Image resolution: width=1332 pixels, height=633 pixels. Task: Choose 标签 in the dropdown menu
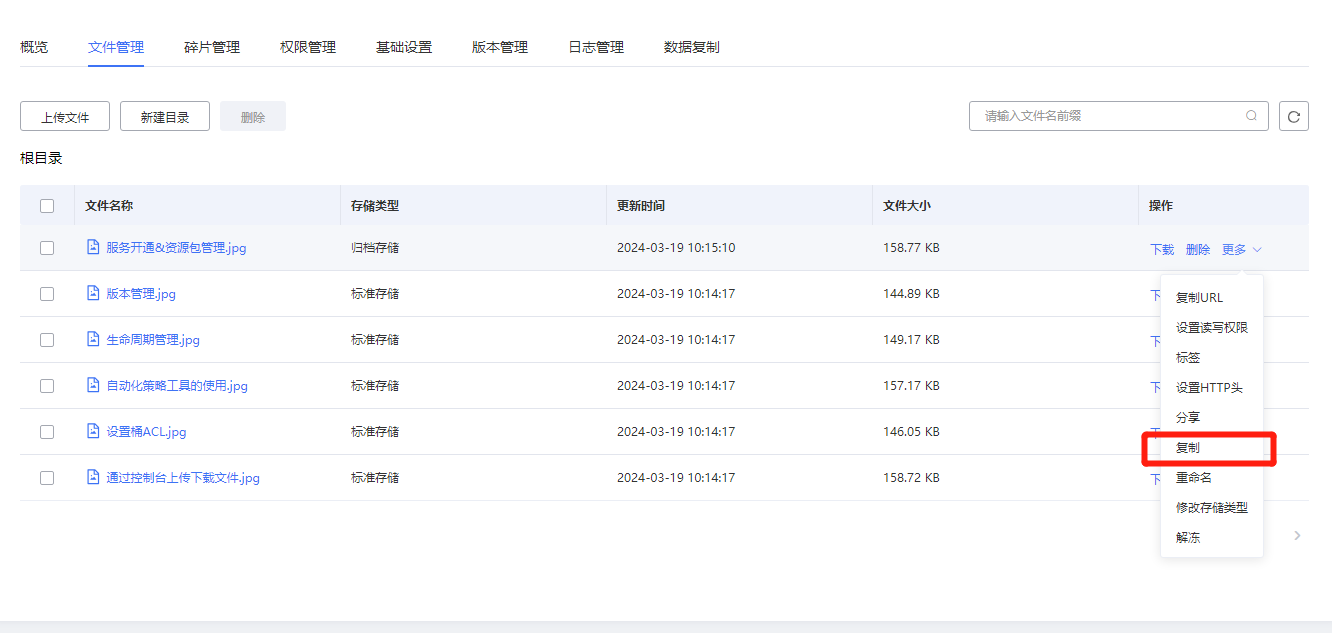point(1212,357)
